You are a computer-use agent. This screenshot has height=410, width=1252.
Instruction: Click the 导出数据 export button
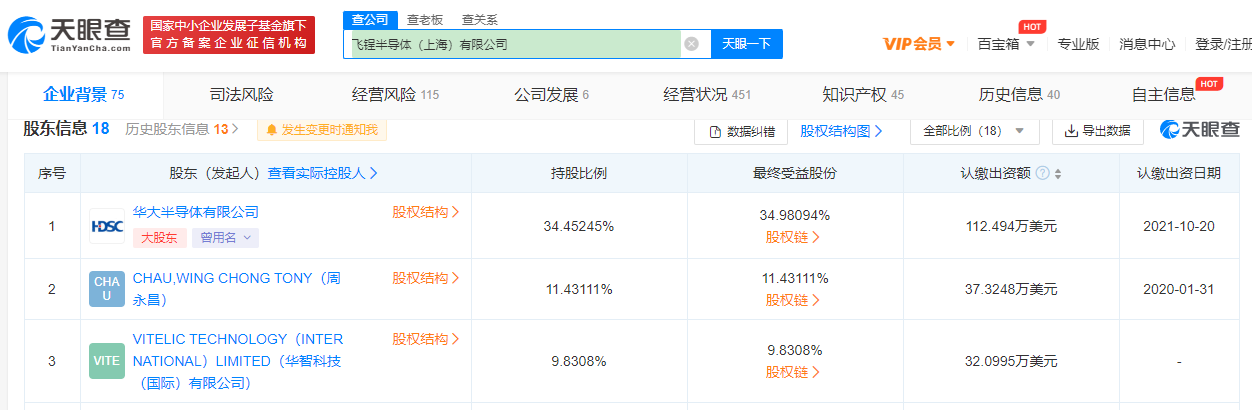tap(1098, 131)
